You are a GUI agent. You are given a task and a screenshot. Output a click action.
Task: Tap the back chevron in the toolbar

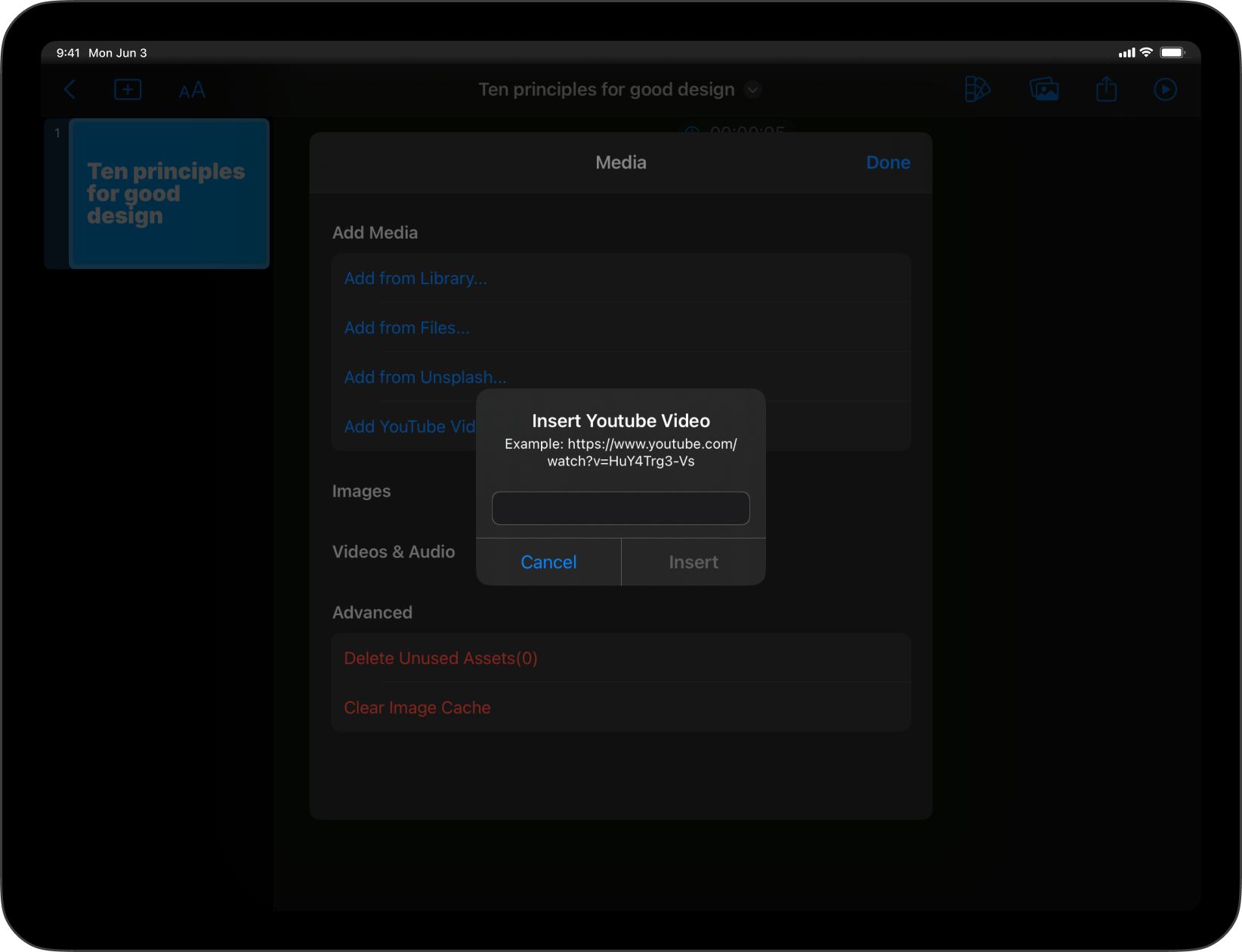pyautogui.click(x=70, y=90)
